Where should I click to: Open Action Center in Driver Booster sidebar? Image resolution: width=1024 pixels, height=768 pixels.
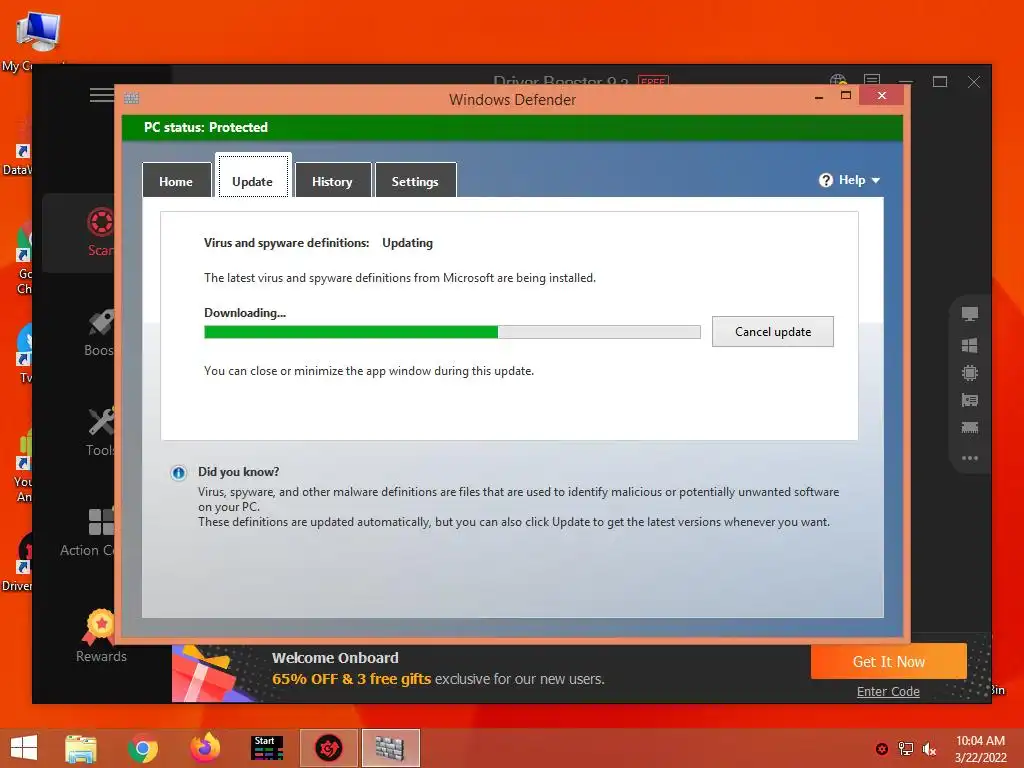pos(88,532)
